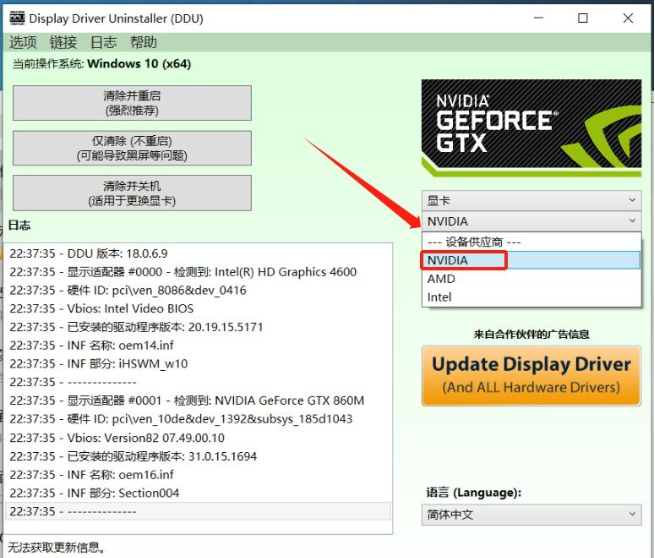655x558 pixels.
Task: Select log line Vbios: Version82 07.49.00.10
Action: tap(198, 438)
